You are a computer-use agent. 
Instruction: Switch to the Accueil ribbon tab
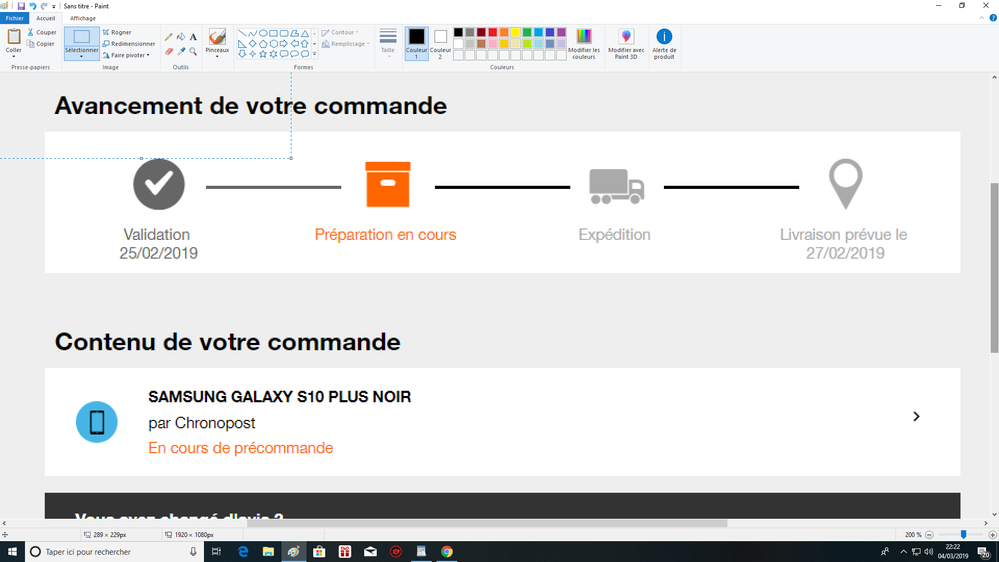pos(45,18)
